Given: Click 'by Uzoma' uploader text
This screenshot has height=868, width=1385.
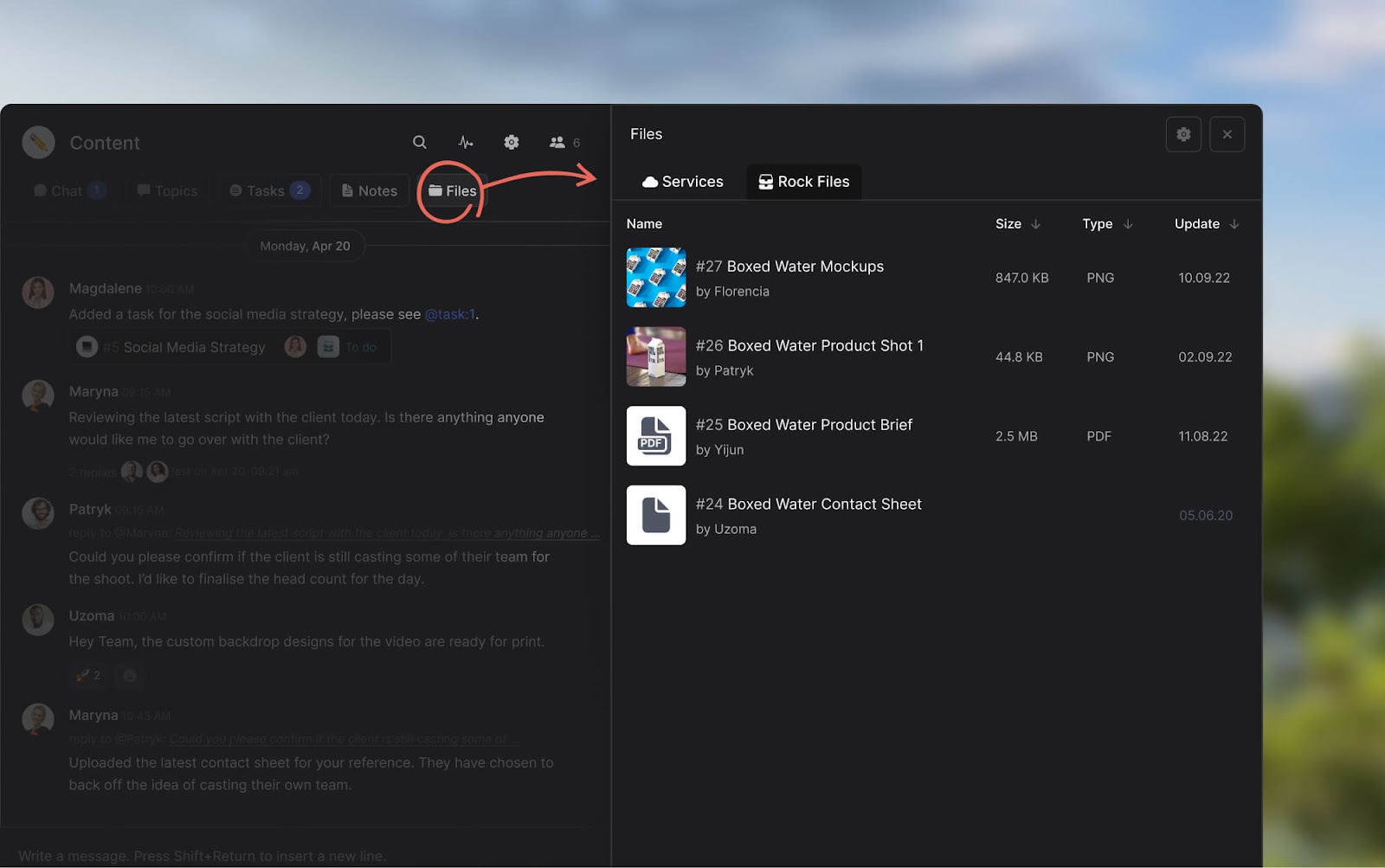Looking at the screenshot, I should pyautogui.click(x=726, y=529).
